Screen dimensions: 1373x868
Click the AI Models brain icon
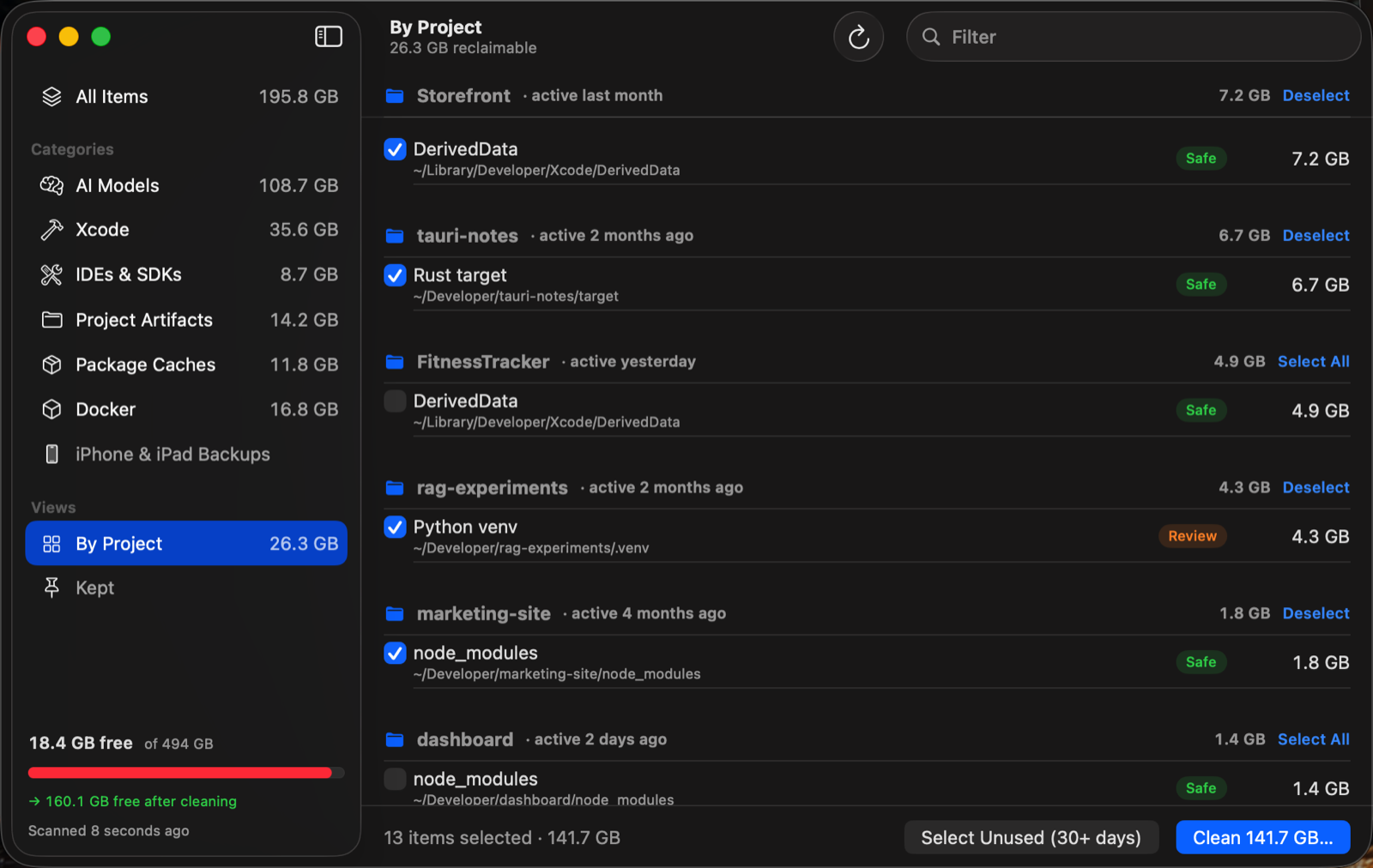pyautogui.click(x=52, y=185)
